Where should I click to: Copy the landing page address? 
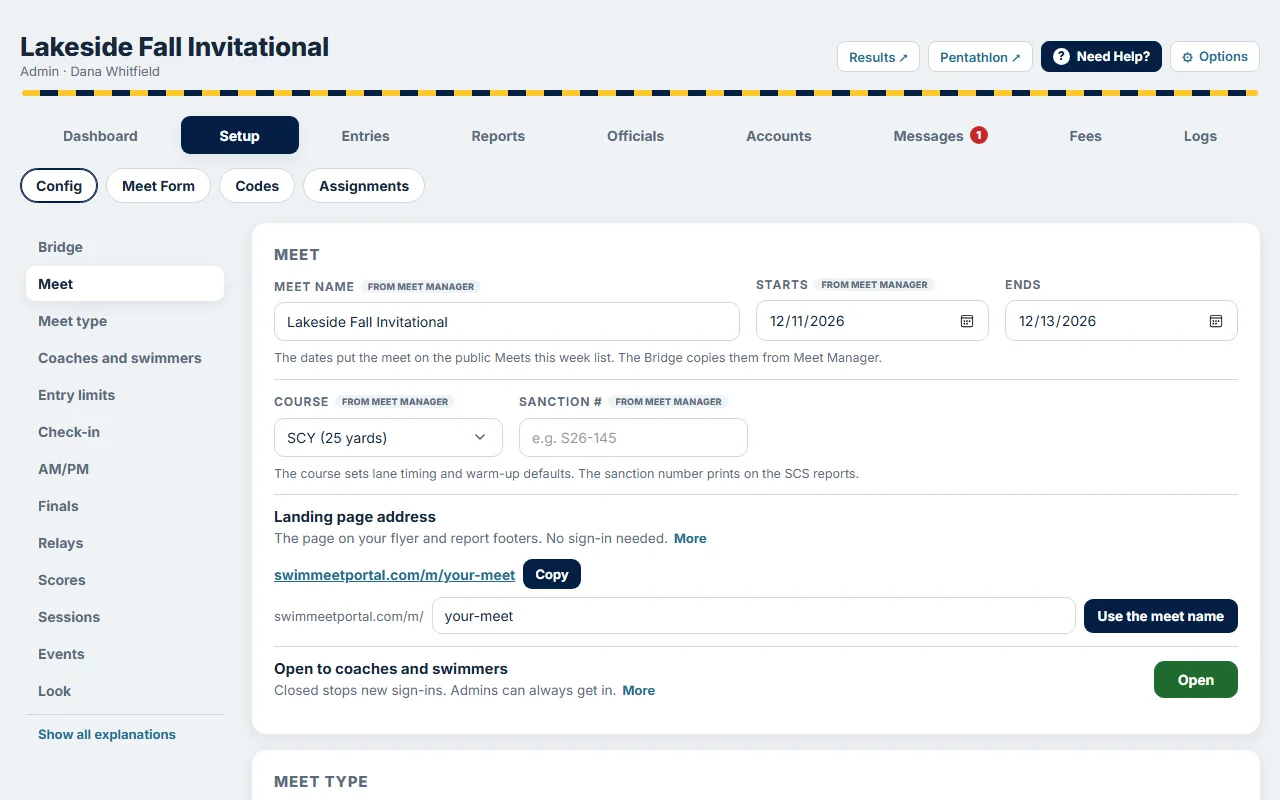[x=552, y=575]
